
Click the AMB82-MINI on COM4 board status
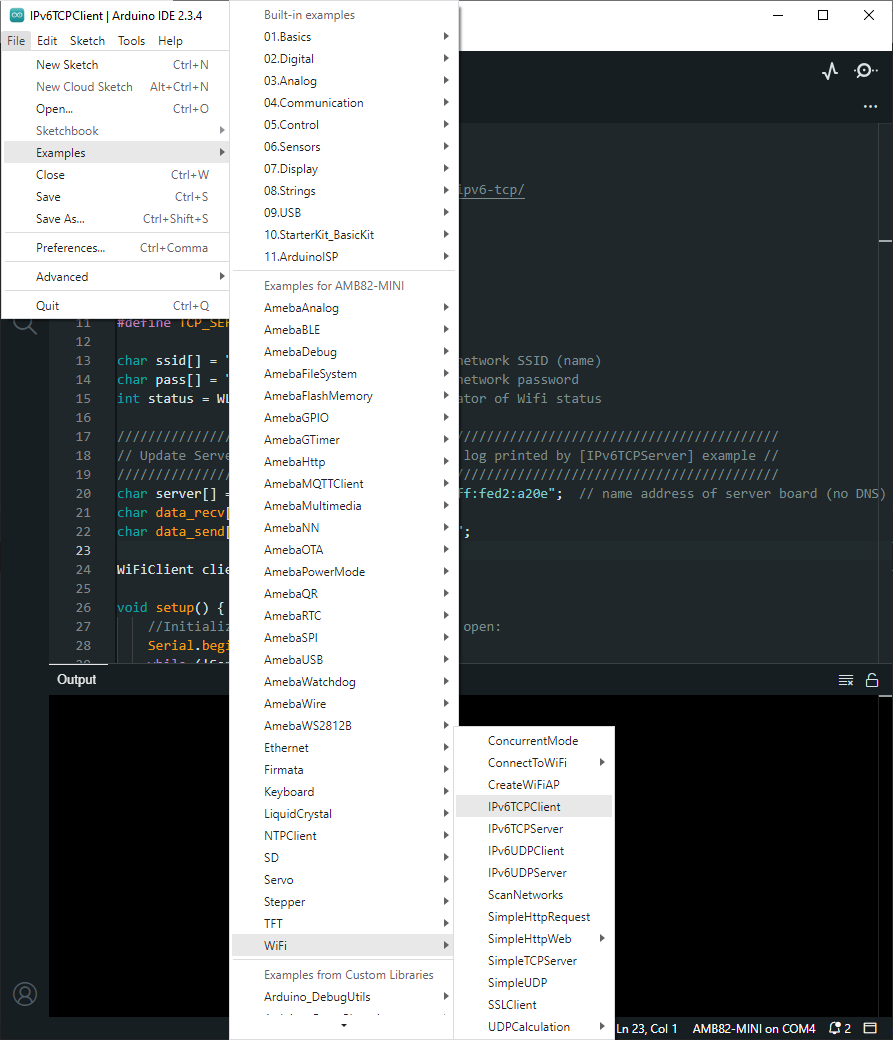tap(753, 1028)
